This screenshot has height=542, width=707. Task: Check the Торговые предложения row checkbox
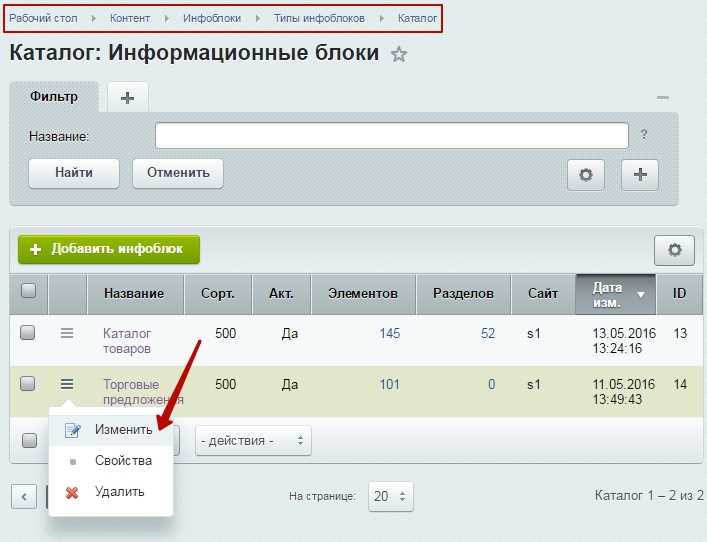pyautogui.click(x=28, y=384)
